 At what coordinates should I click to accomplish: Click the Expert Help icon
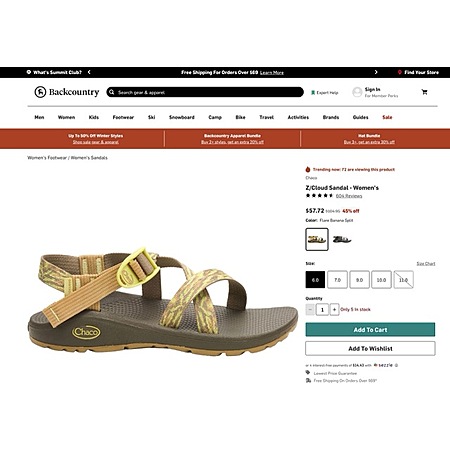[x=313, y=93]
